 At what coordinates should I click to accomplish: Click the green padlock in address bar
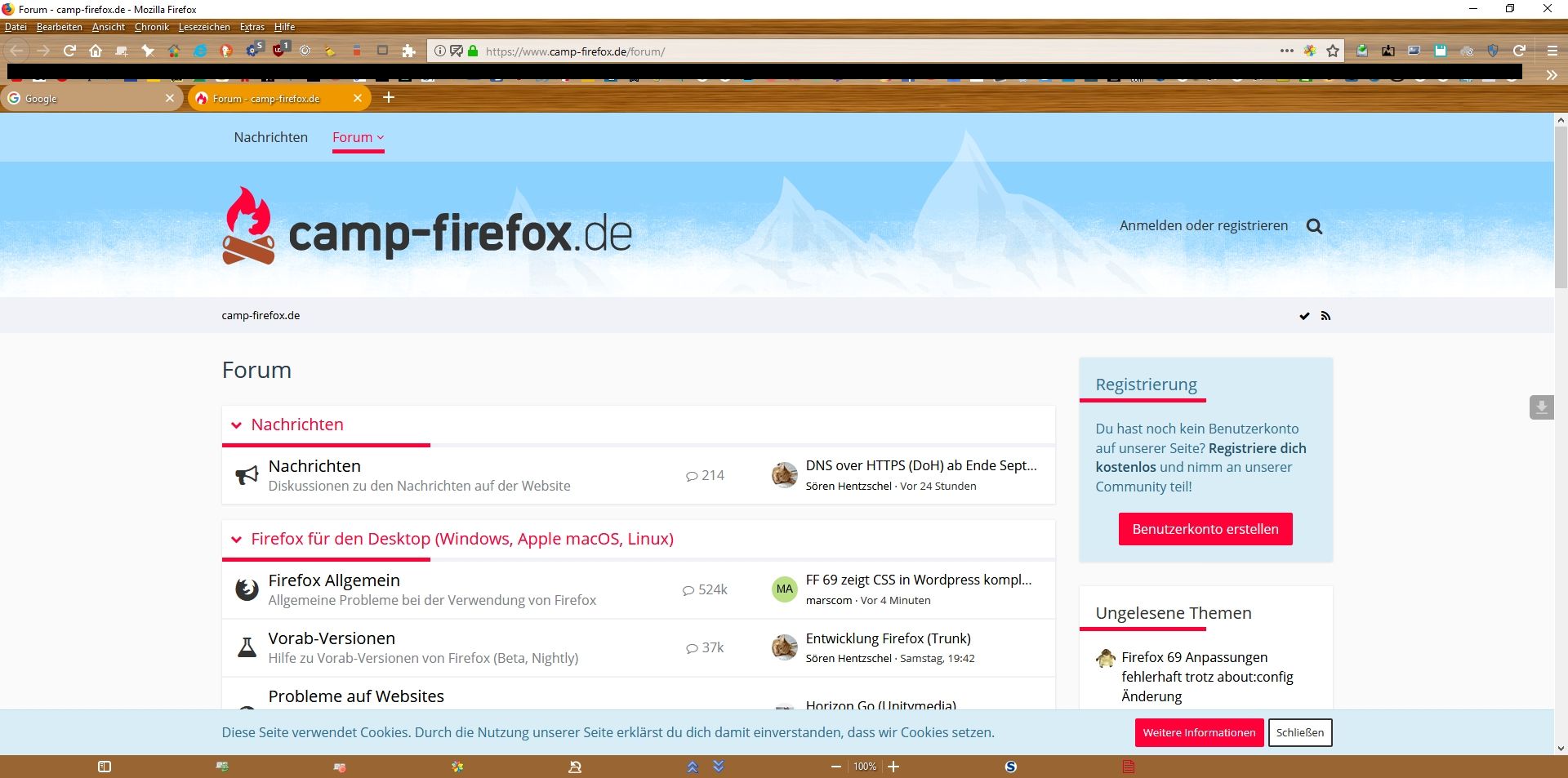[x=473, y=51]
